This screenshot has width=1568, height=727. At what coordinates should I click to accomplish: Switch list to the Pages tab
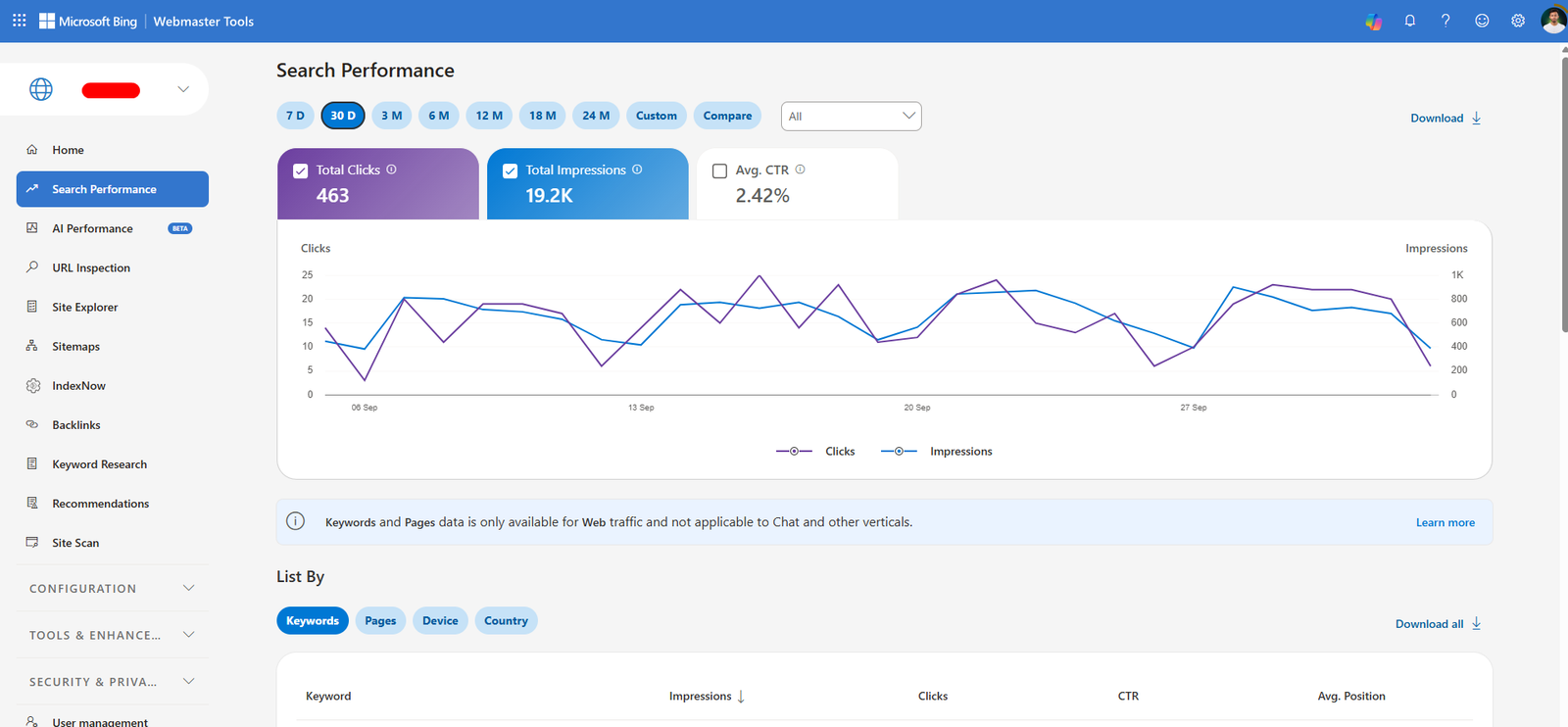tap(380, 621)
